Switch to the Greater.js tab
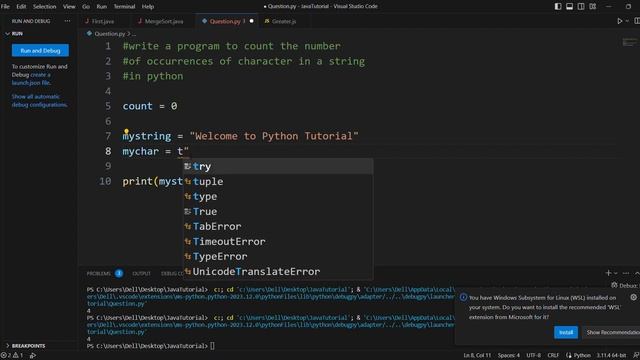Screen dimensions: 640x360 point(283,21)
